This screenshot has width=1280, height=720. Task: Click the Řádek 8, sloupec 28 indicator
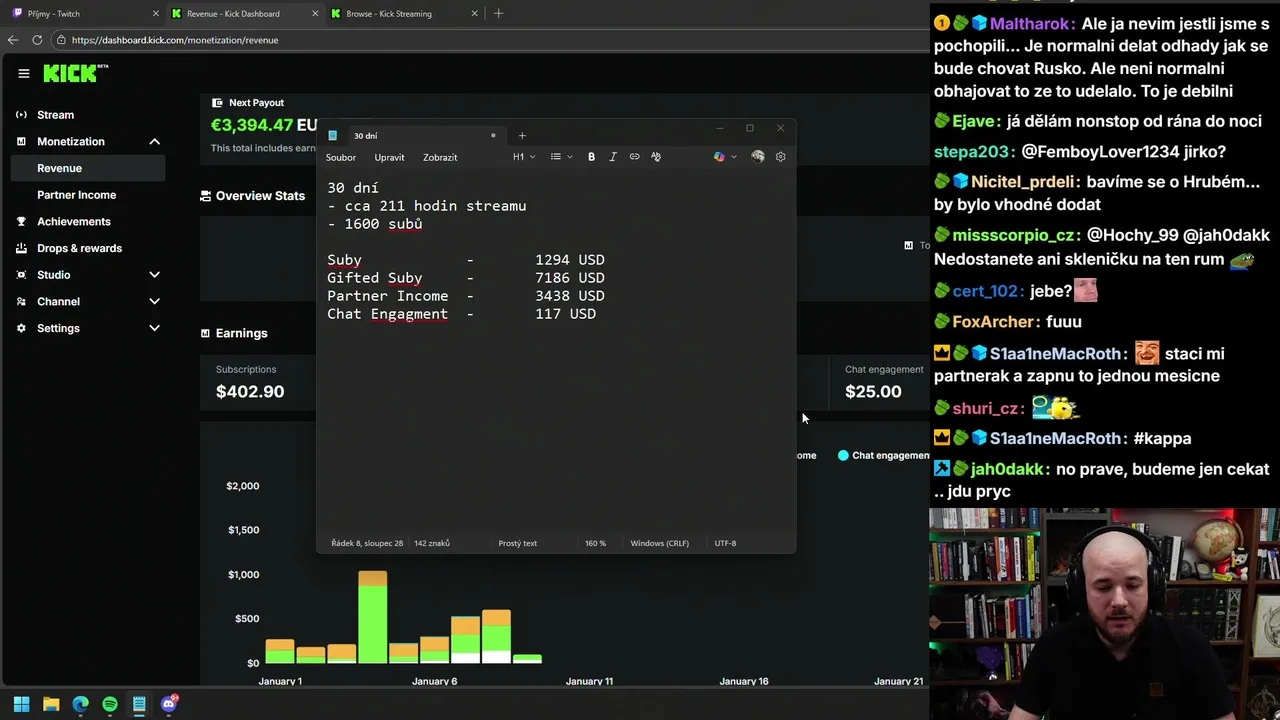click(367, 543)
